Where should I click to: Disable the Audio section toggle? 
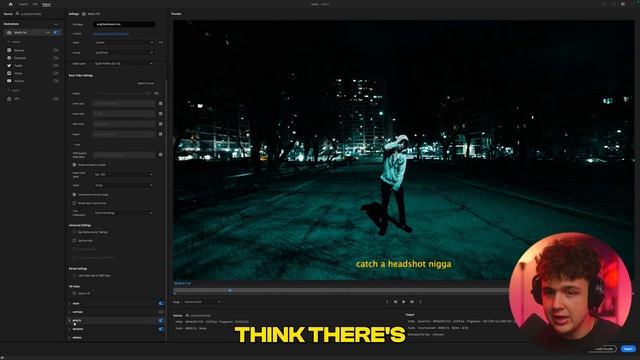(161, 304)
